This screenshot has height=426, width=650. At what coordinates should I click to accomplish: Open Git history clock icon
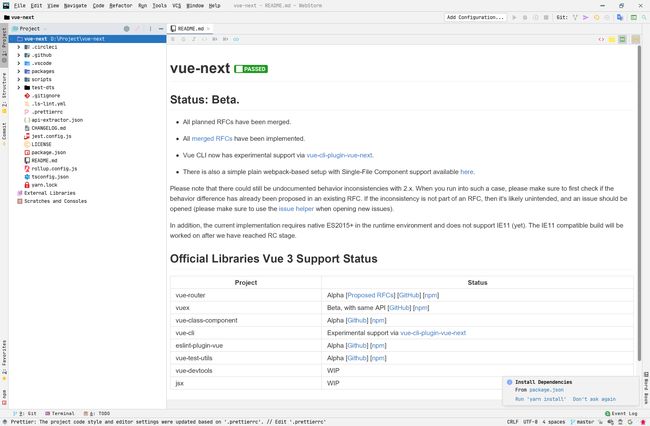597,17
